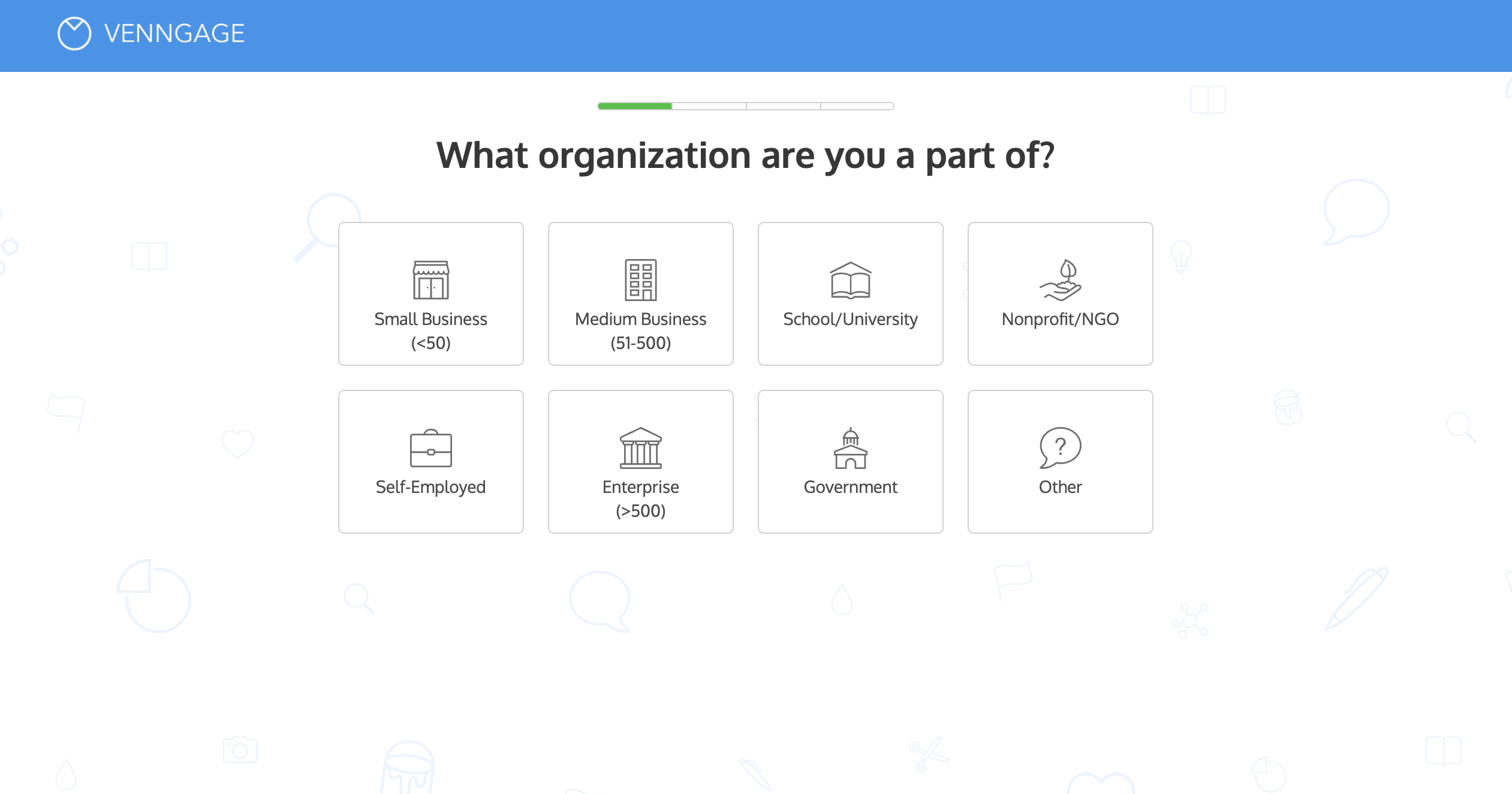Select the Enterprise (>500) option
The height and width of the screenshot is (794, 1512).
[640, 461]
